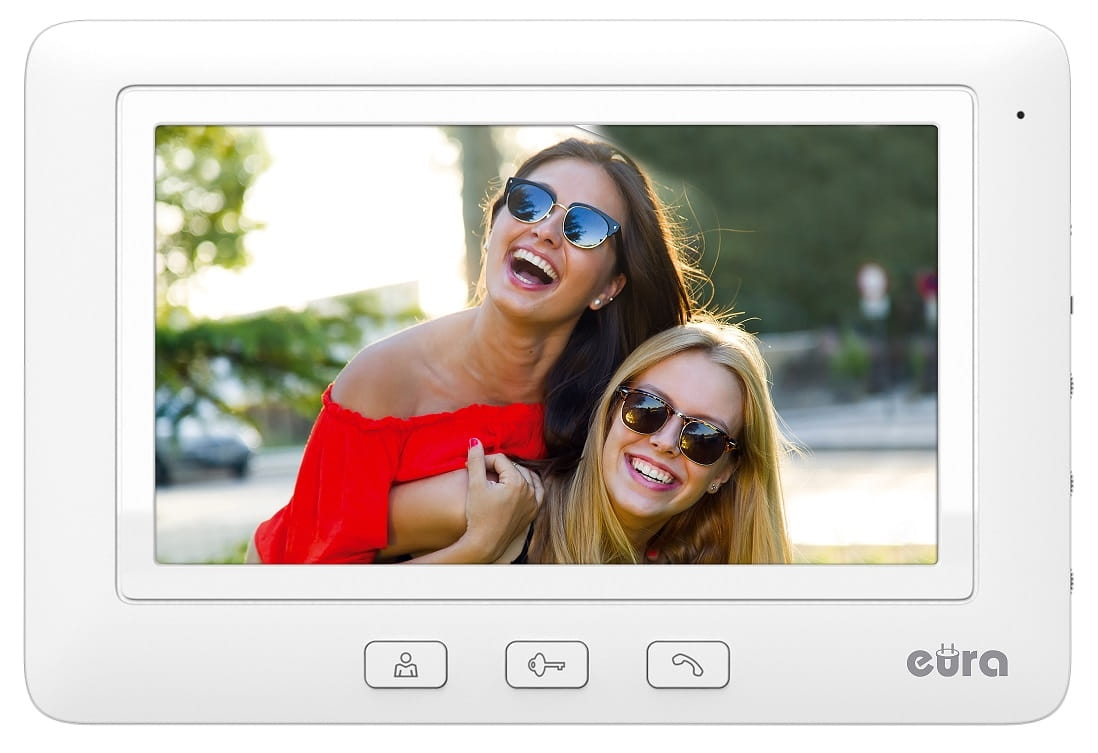The image size is (1098, 753).
Task: Adjust the dial just below the slide switch
Action: (x=1070, y=385)
